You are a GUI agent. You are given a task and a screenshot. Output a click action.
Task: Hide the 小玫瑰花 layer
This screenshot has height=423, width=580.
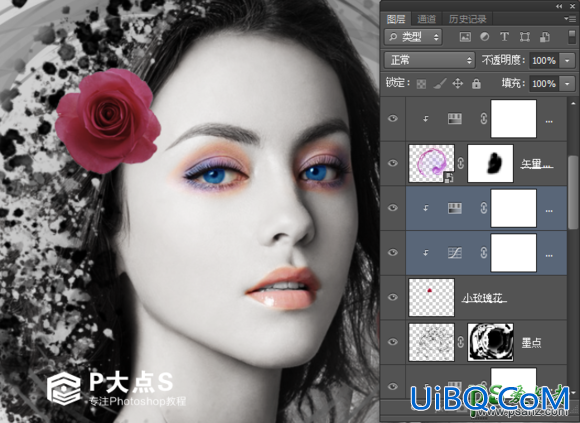pos(393,297)
